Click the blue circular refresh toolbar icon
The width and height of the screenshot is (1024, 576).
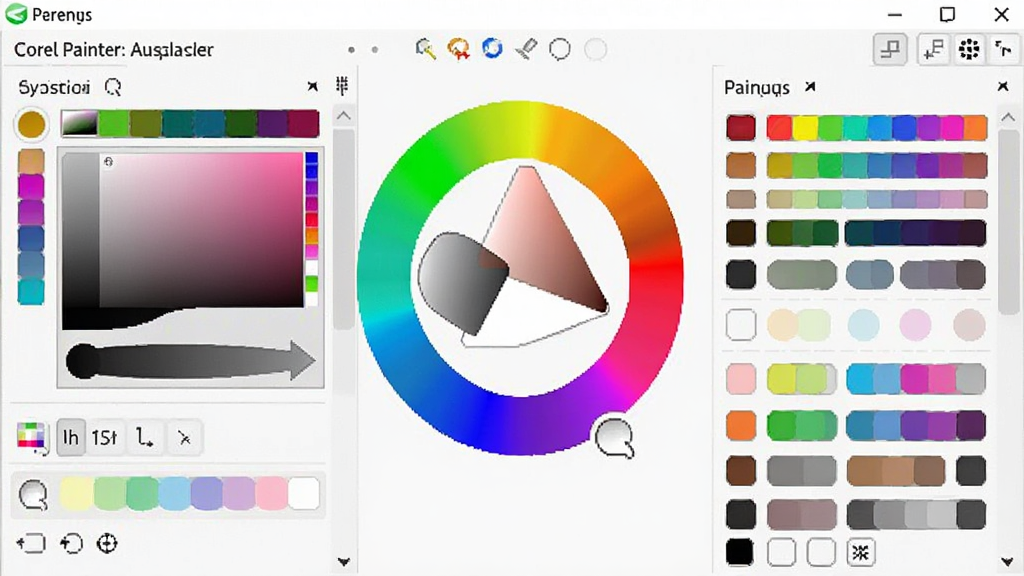coord(492,48)
